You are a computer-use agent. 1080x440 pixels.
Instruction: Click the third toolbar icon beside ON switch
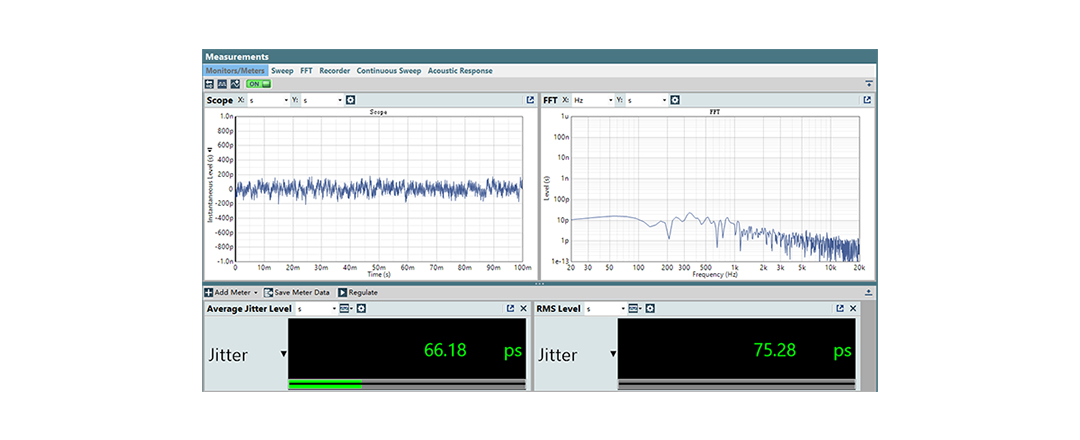click(235, 84)
